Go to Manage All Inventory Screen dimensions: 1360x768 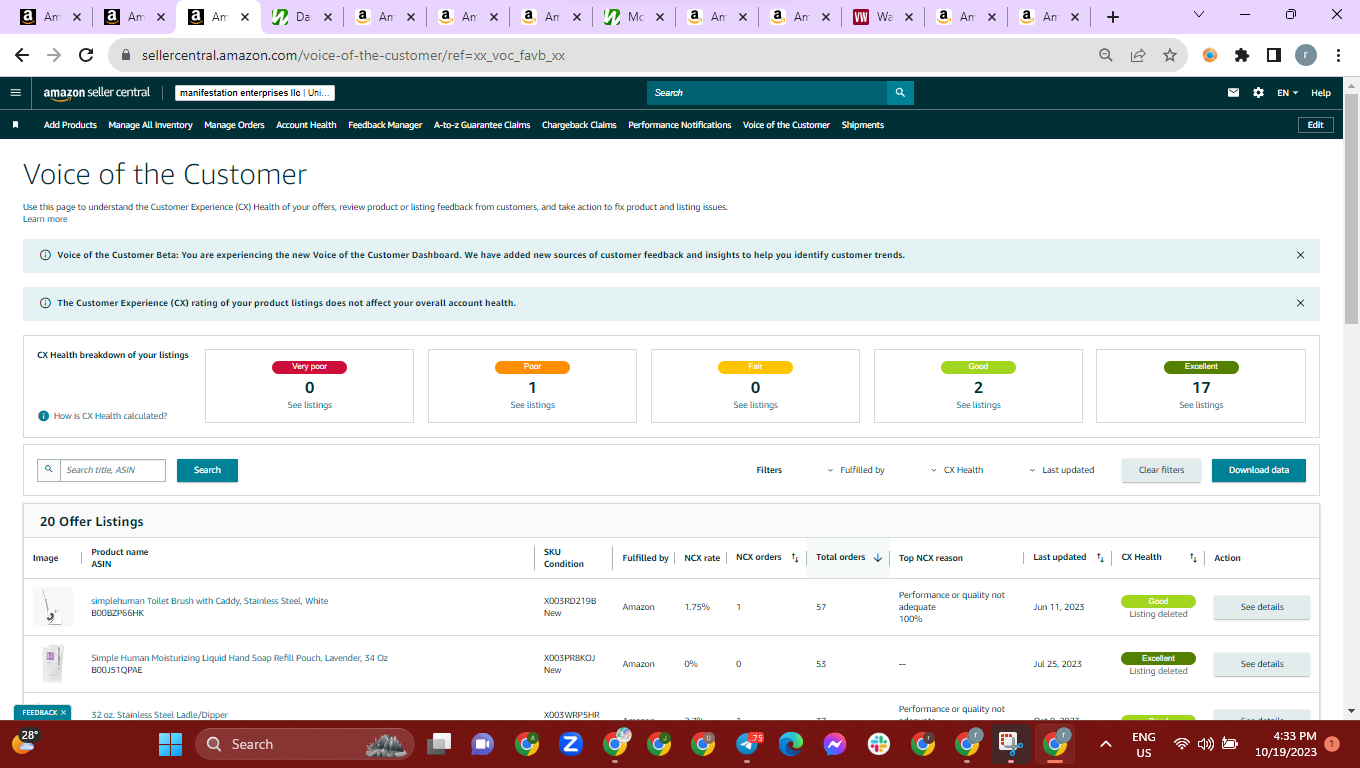click(150, 125)
